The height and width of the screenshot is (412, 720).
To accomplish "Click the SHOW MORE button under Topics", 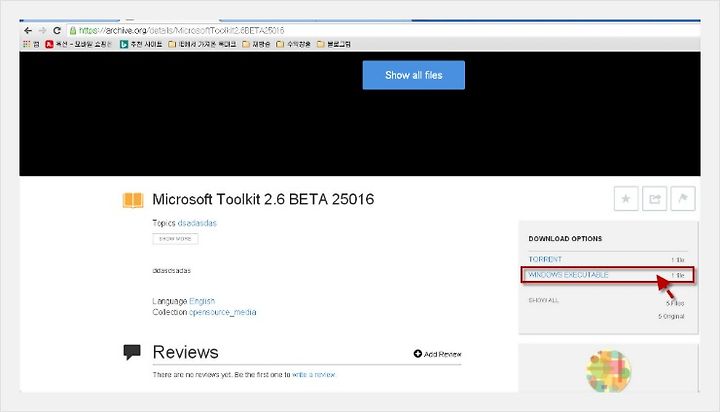I will click(x=175, y=239).
